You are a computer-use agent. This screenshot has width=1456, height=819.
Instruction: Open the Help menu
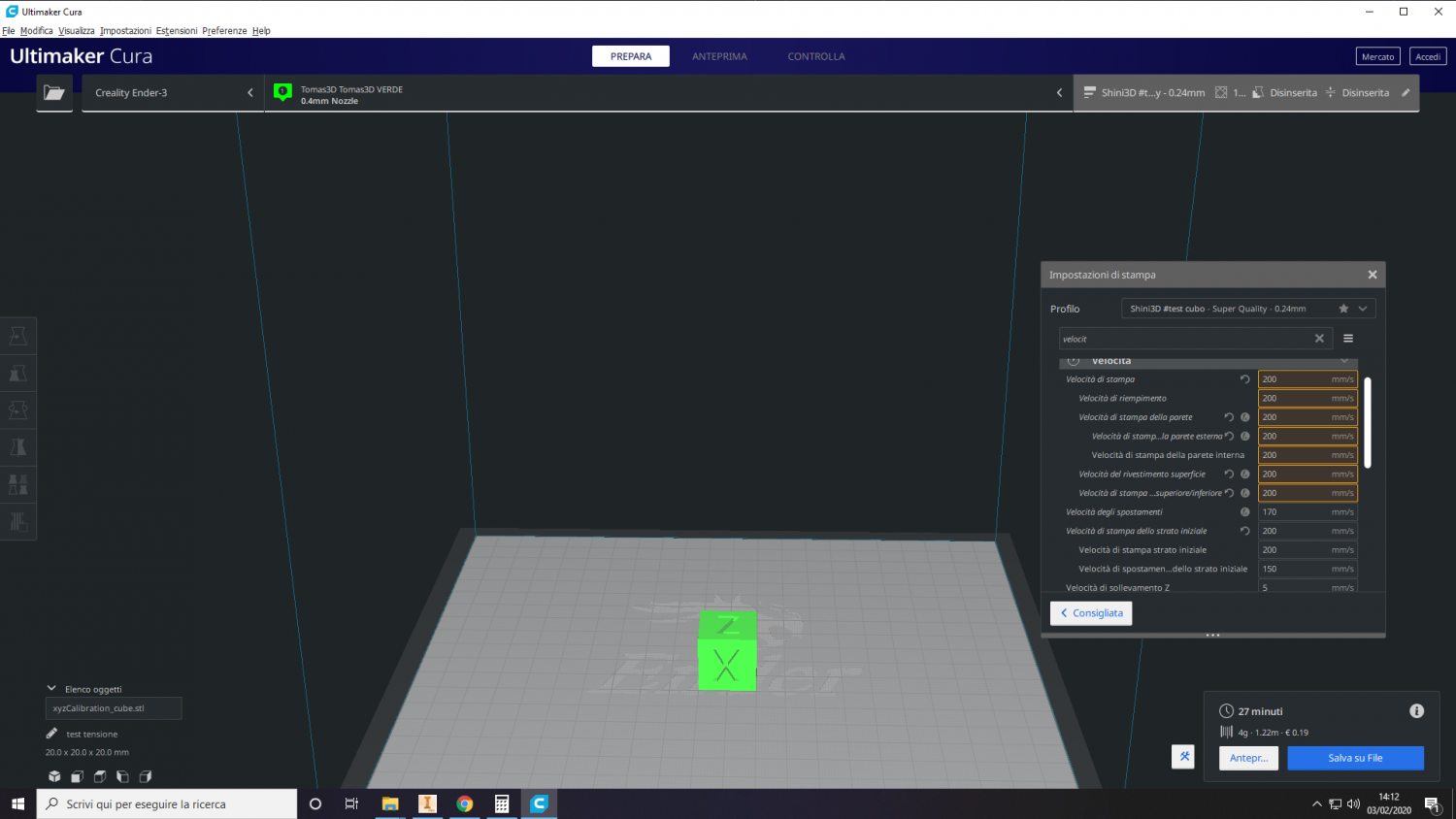coord(261,31)
